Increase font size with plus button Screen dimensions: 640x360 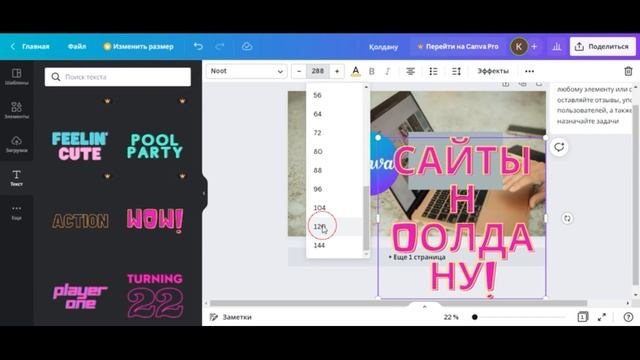[337, 71]
